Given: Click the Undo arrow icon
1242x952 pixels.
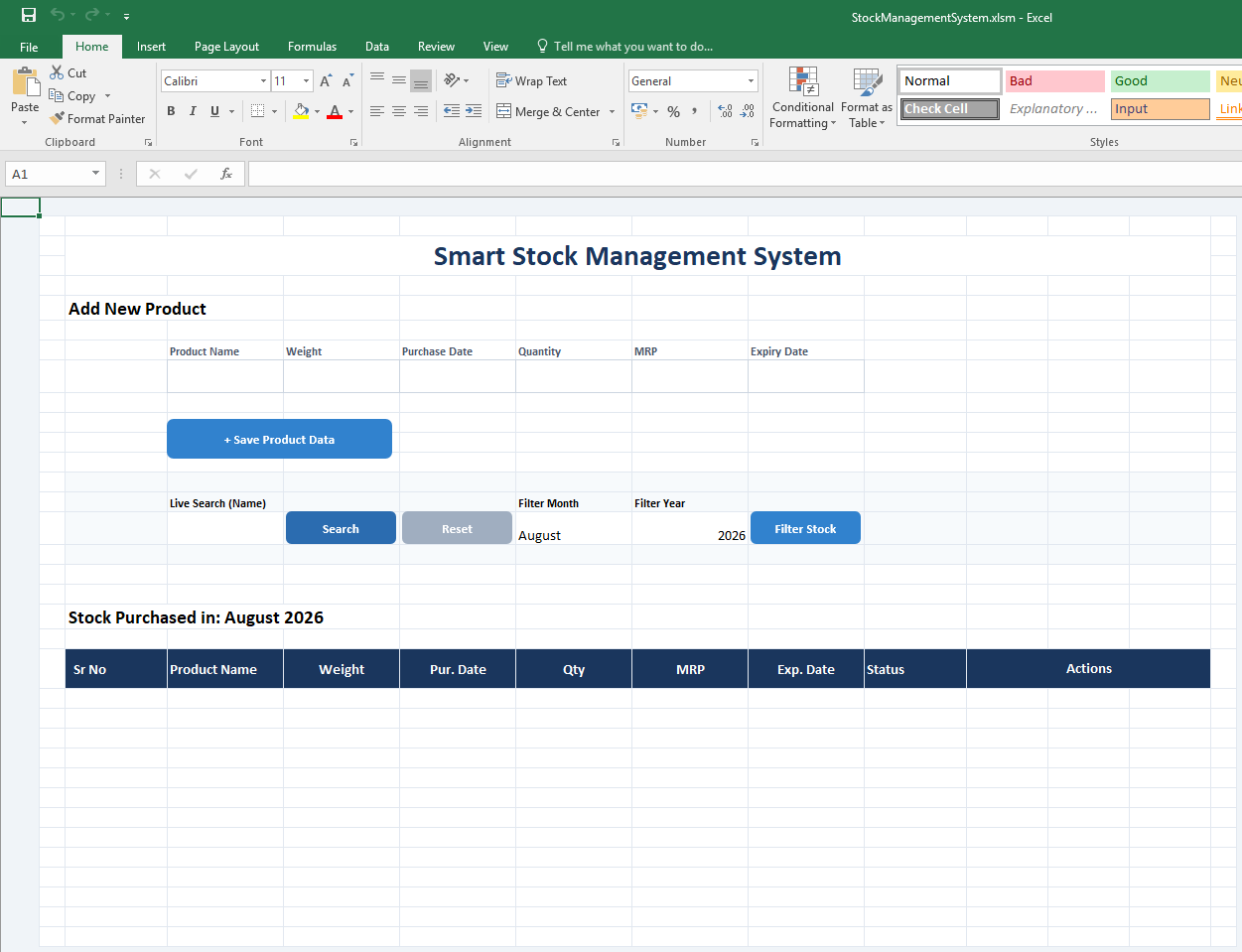Looking at the screenshot, I should click(58, 15).
